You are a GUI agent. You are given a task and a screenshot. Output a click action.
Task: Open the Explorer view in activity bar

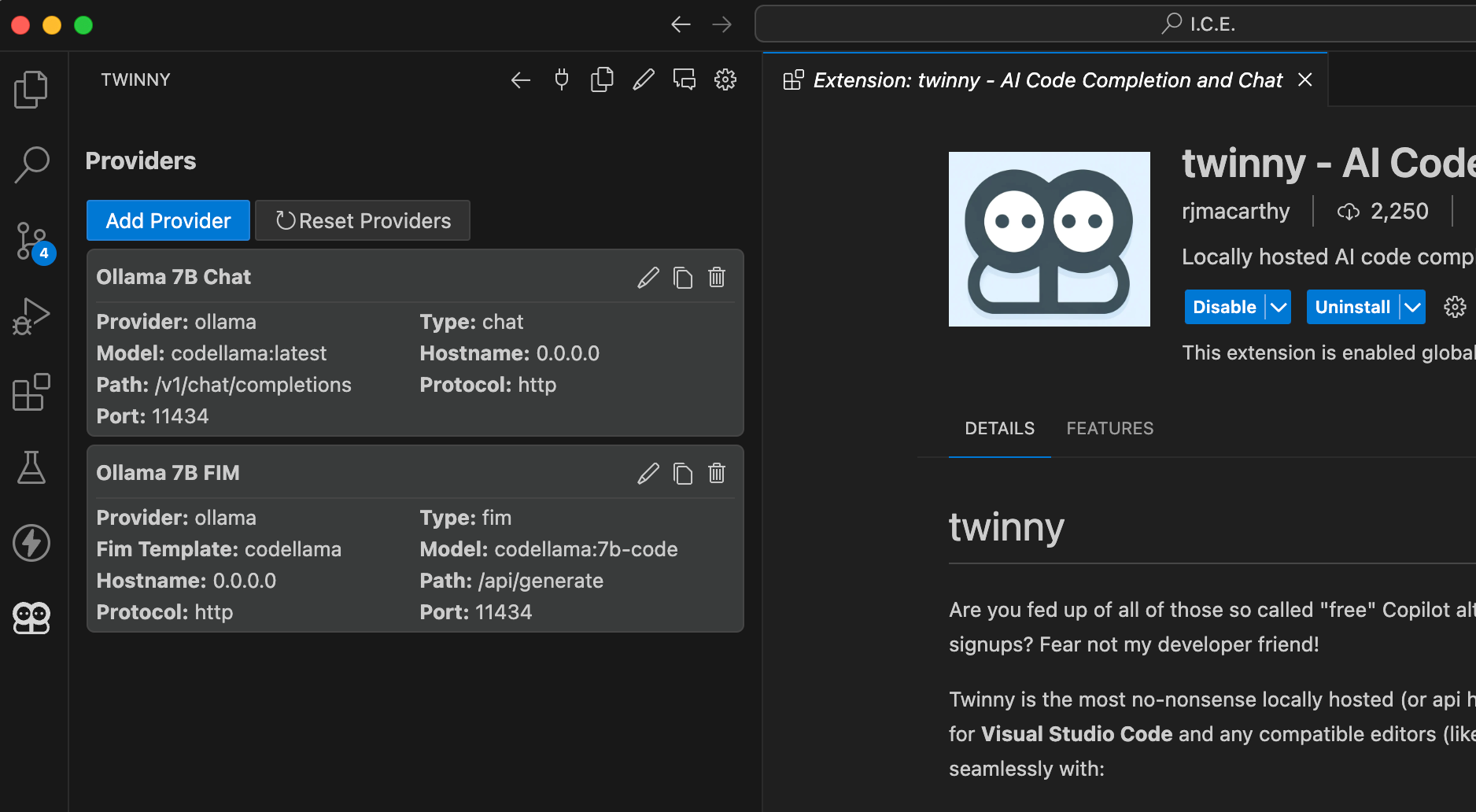click(x=31, y=90)
